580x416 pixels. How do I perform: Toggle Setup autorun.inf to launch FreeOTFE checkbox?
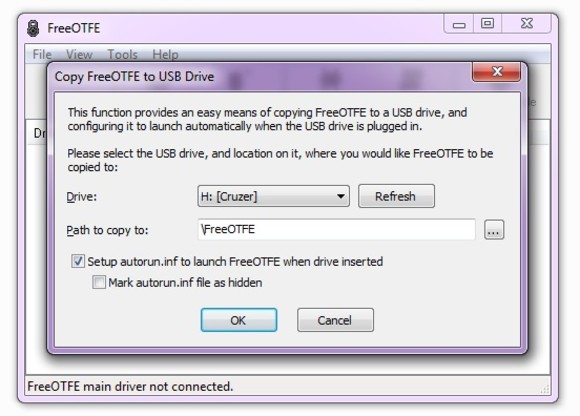[78, 261]
